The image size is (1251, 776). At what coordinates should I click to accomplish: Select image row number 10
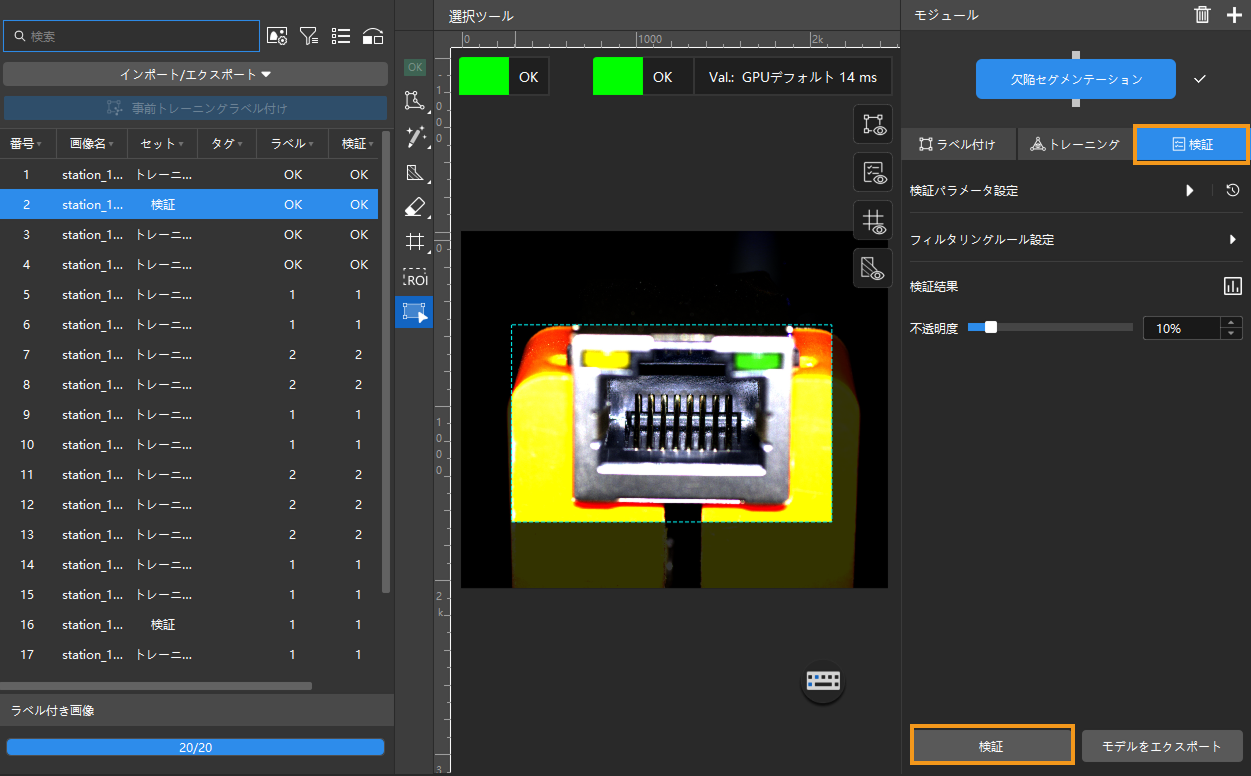click(189, 444)
